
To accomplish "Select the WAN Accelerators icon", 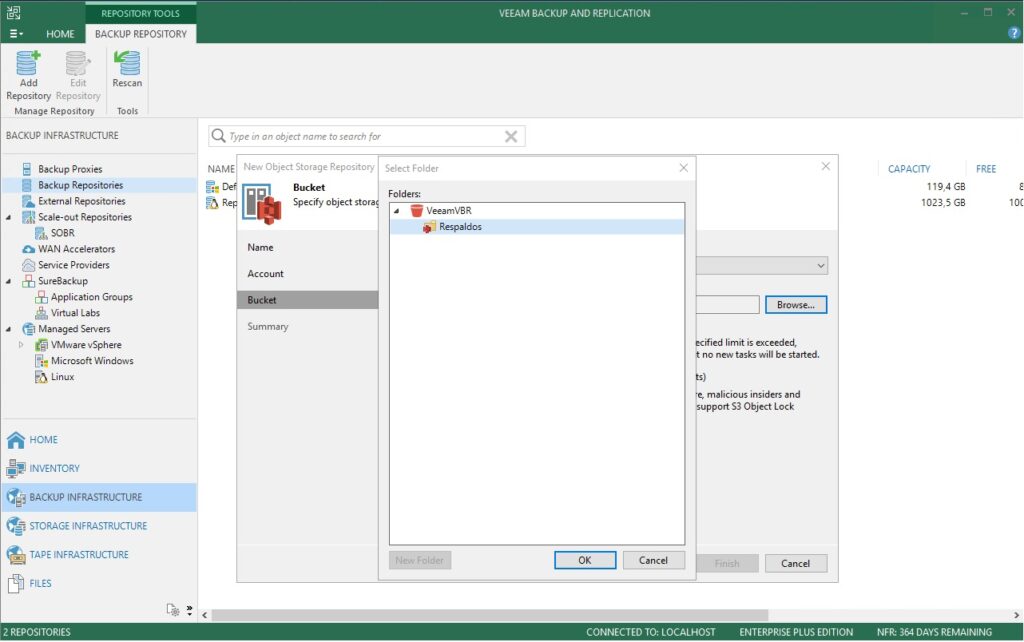I will pyautogui.click(x=28, y=249).
